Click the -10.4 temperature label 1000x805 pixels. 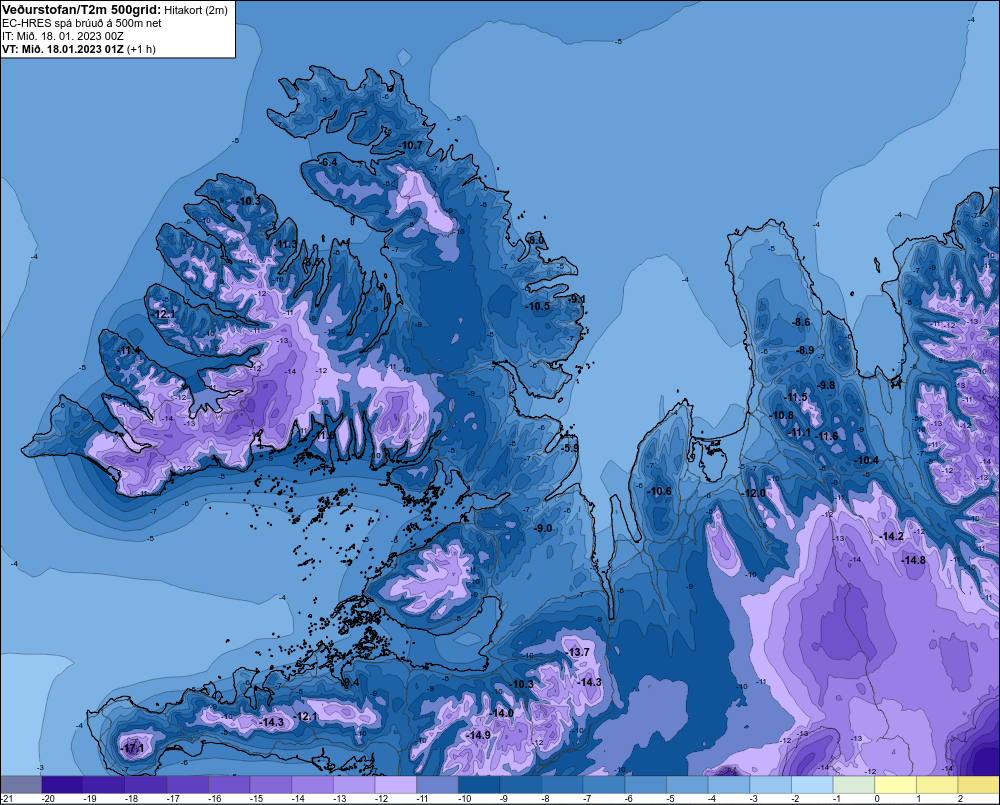tap(867, 461)
